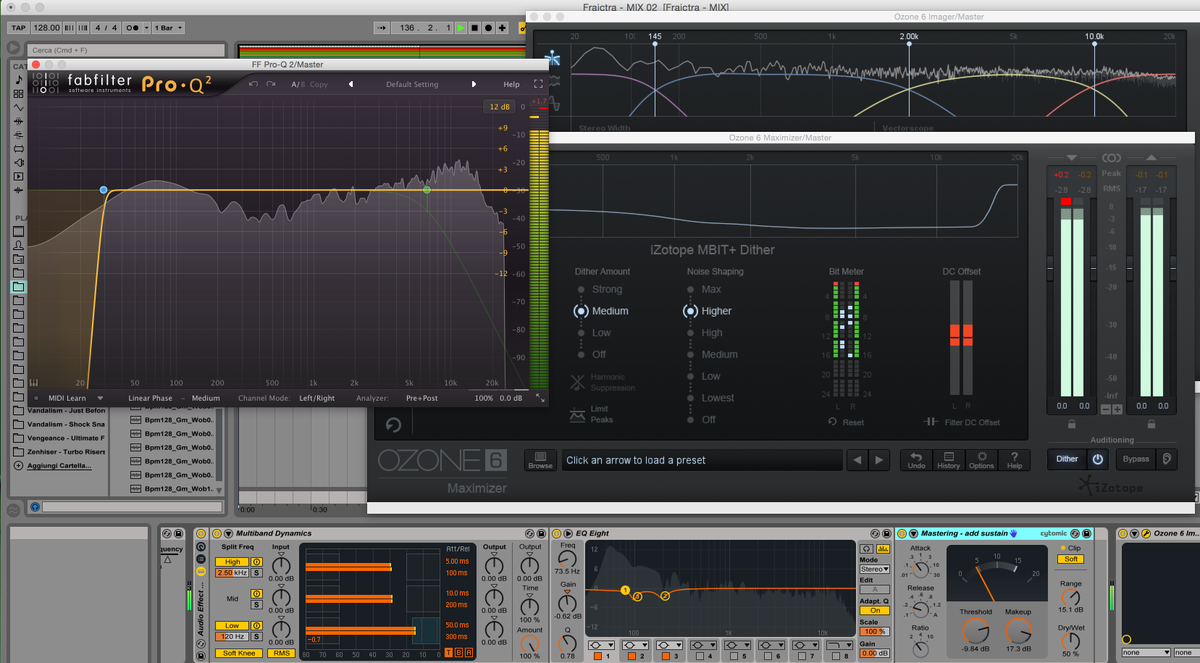The width and height of the screenshot is (1200, 663).
Task: Click the EQ Eight headphone audition icon
Action: (866, 549)
